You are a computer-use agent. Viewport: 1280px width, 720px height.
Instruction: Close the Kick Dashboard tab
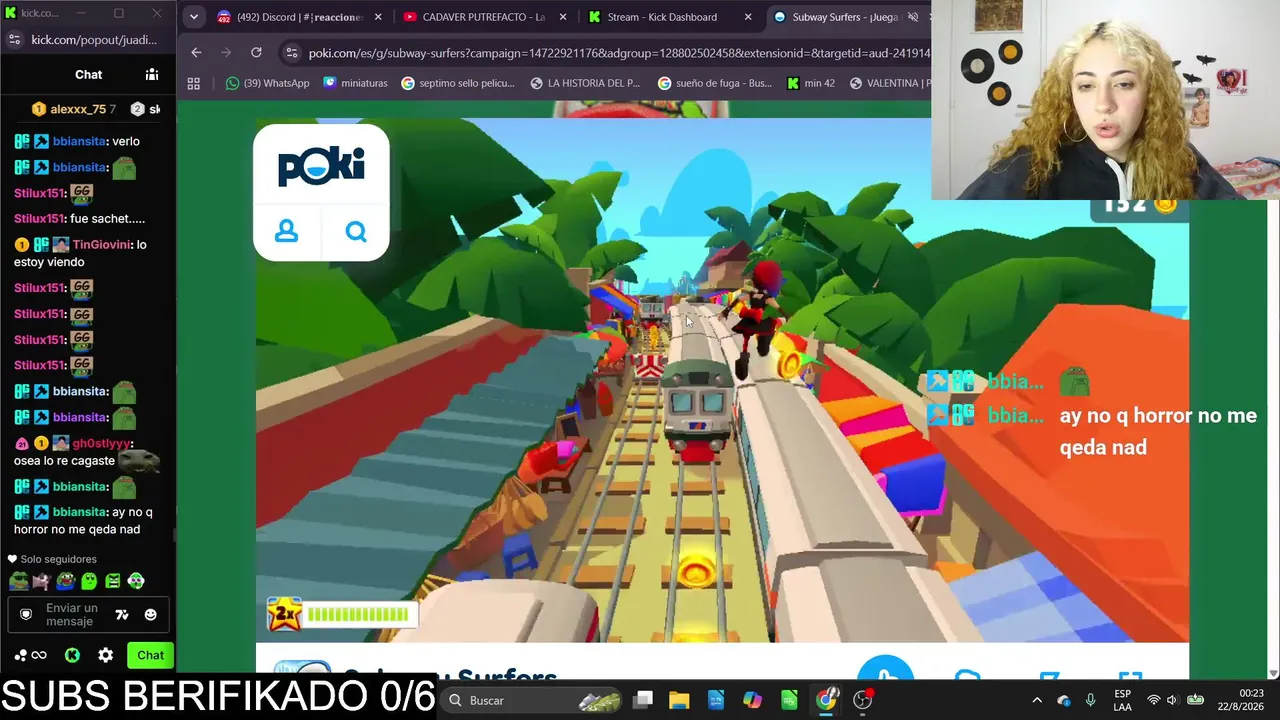[x=748, y=17]
